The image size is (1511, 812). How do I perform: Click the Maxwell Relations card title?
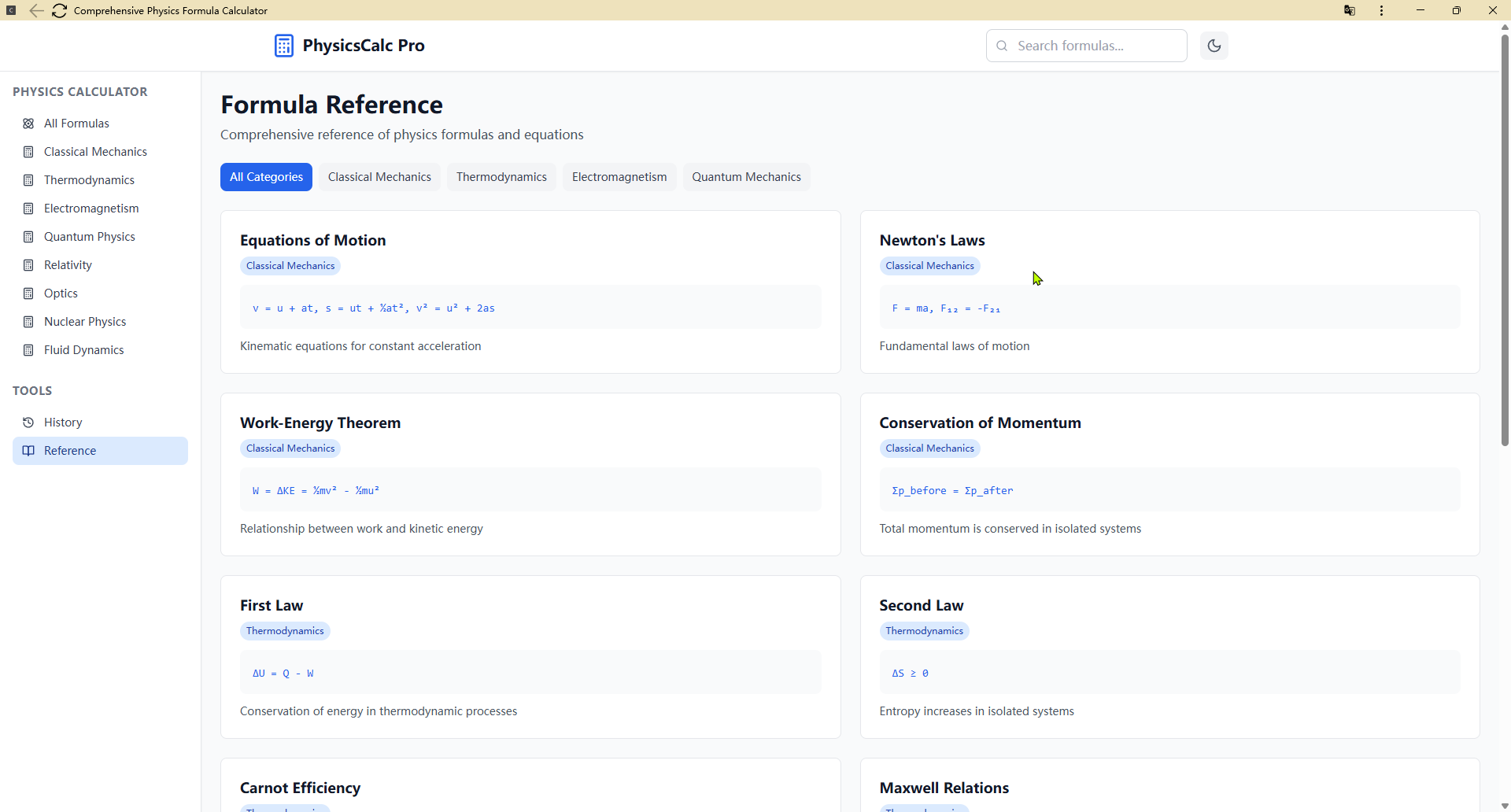(944, 788)
